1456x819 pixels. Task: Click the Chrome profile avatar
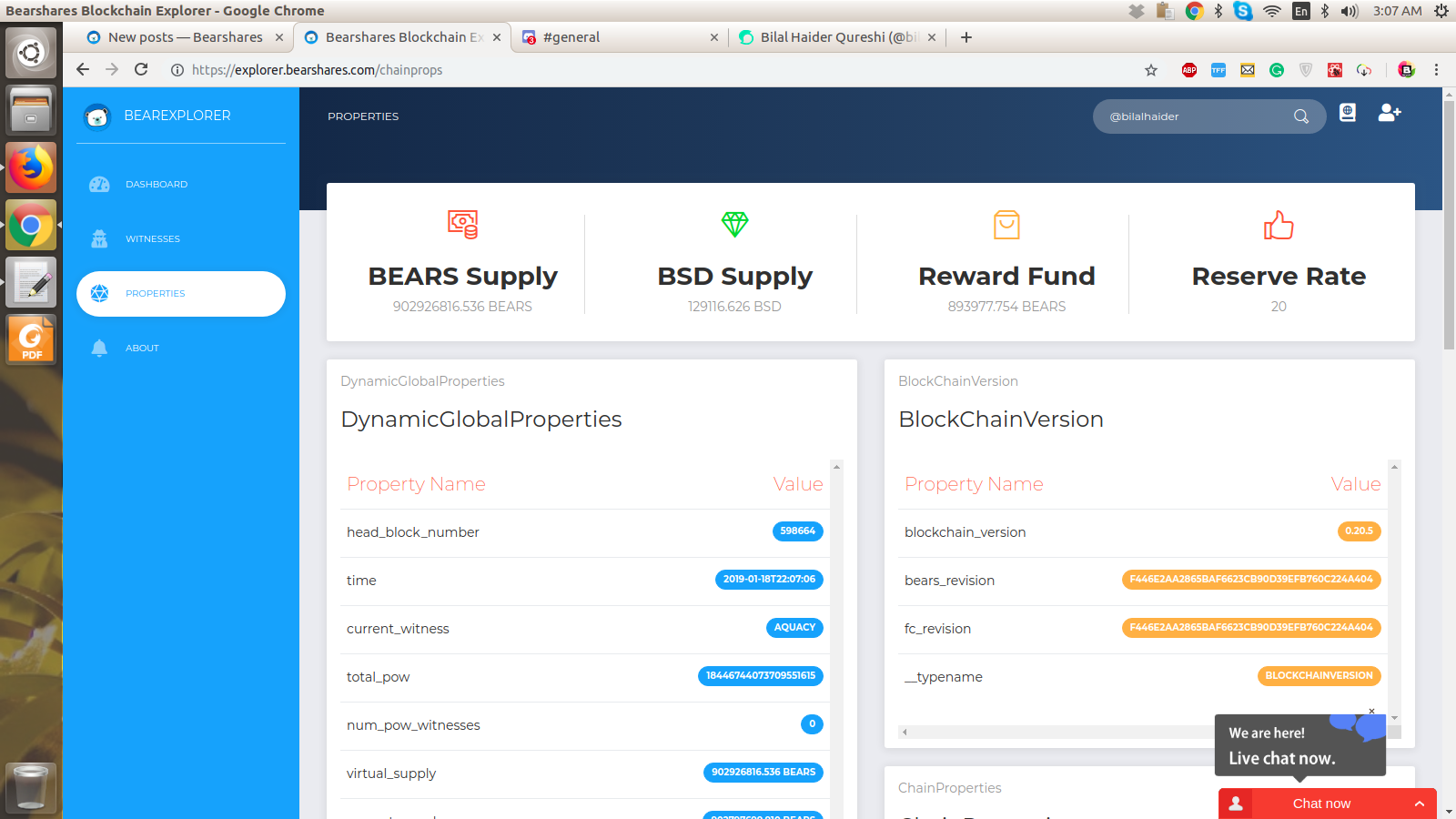pyautogui.click(x=1406, y=70)
